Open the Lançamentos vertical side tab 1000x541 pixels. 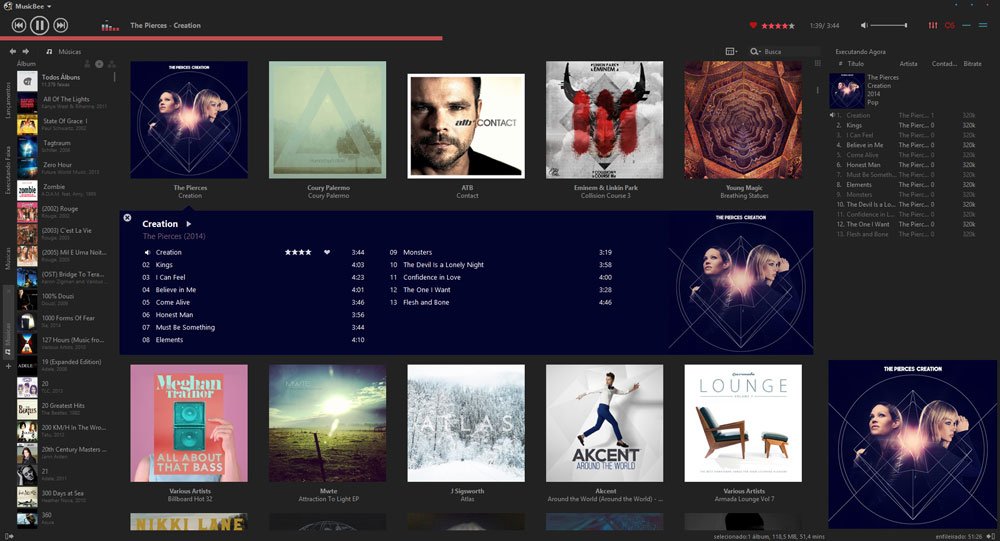(x=8, y=100)
